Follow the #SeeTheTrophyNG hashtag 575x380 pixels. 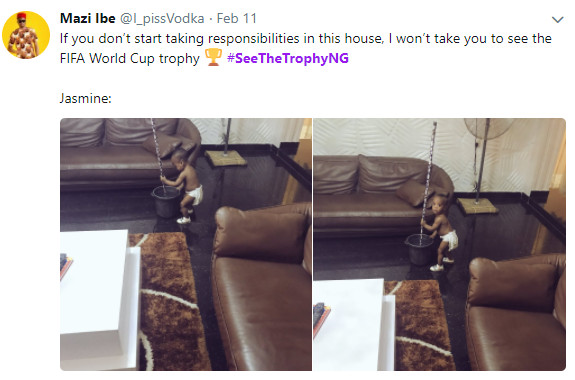(x=288, y=58)
